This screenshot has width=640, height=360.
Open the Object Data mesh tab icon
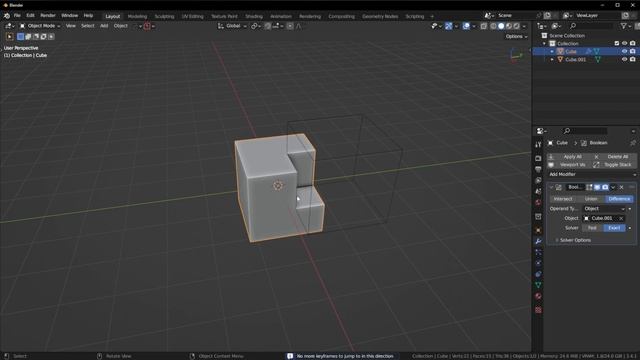[538, 285]
